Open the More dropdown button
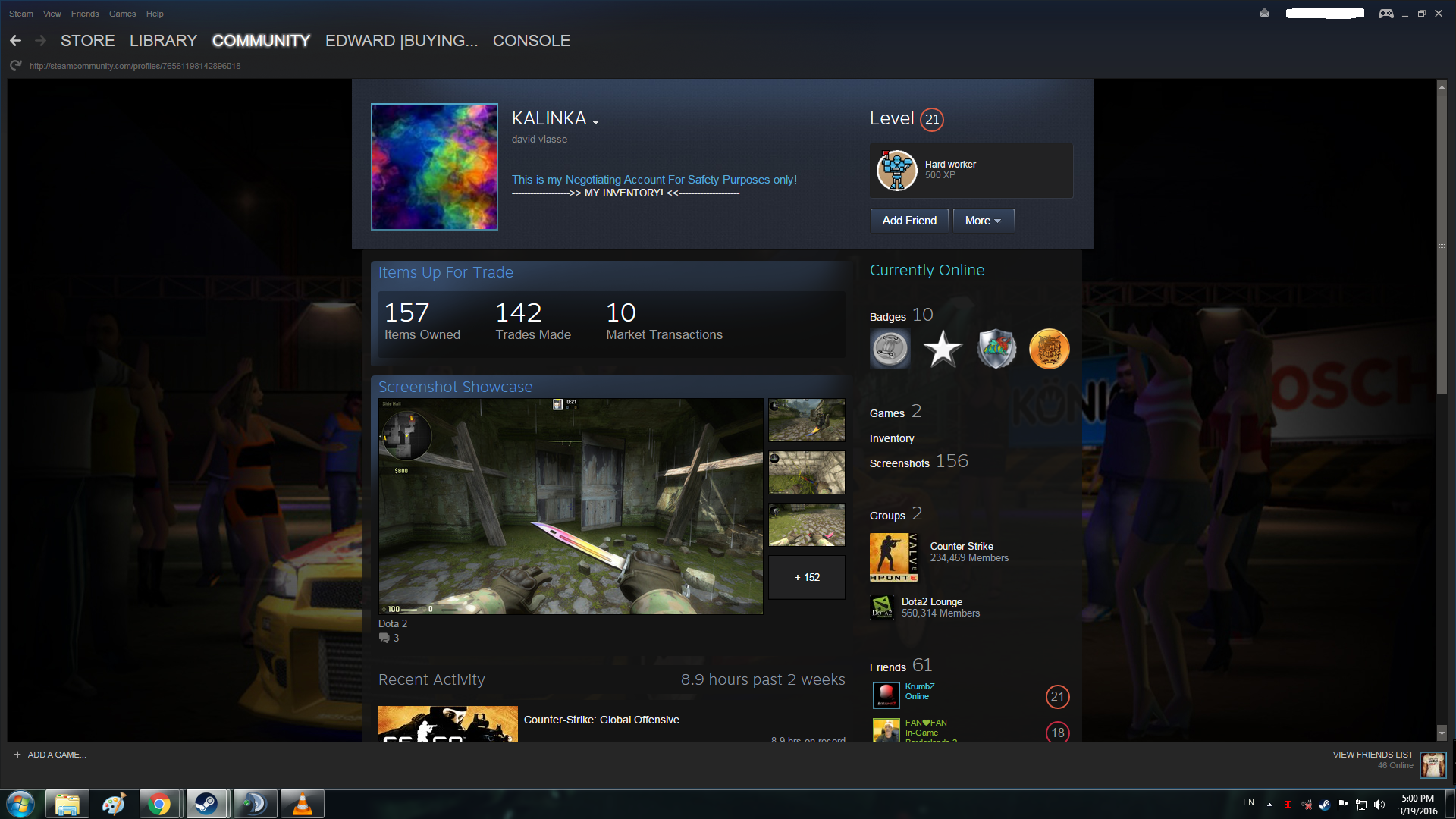The height and width of the screenshot is (819, 1456). tap(983, 221)
